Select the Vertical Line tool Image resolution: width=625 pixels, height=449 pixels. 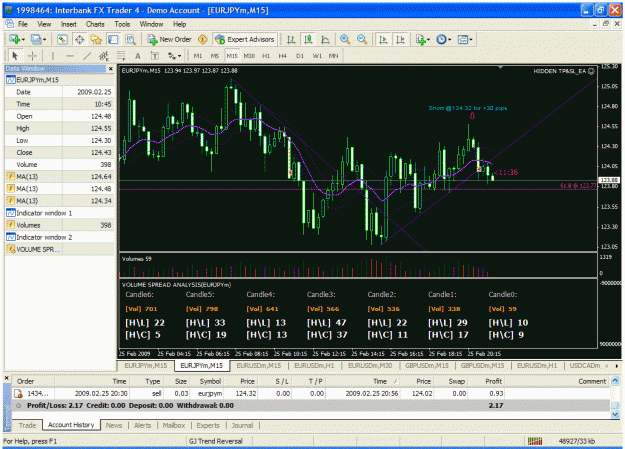[x=53, y=56]
